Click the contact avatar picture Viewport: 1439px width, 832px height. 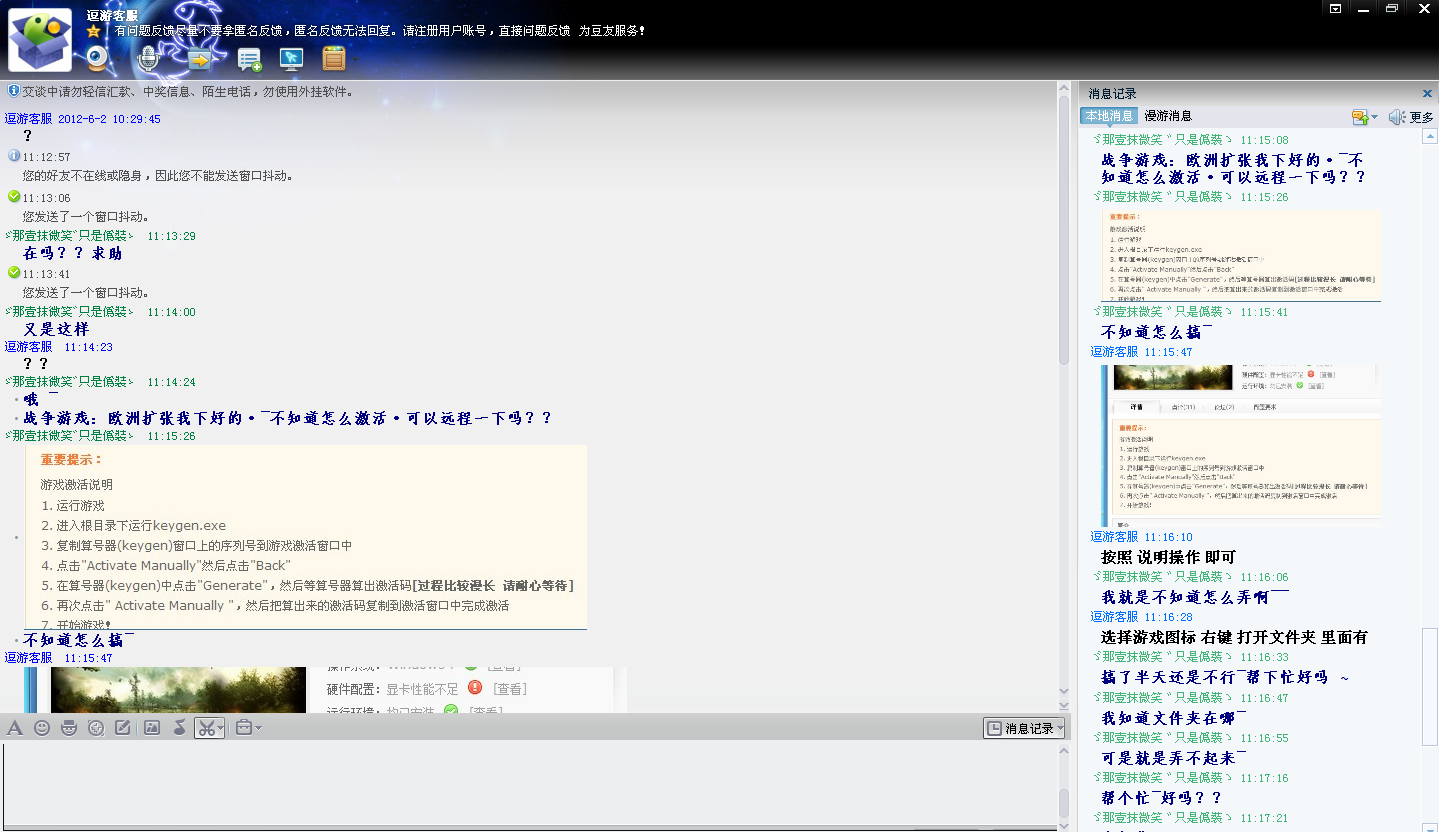tap(40, 40)
